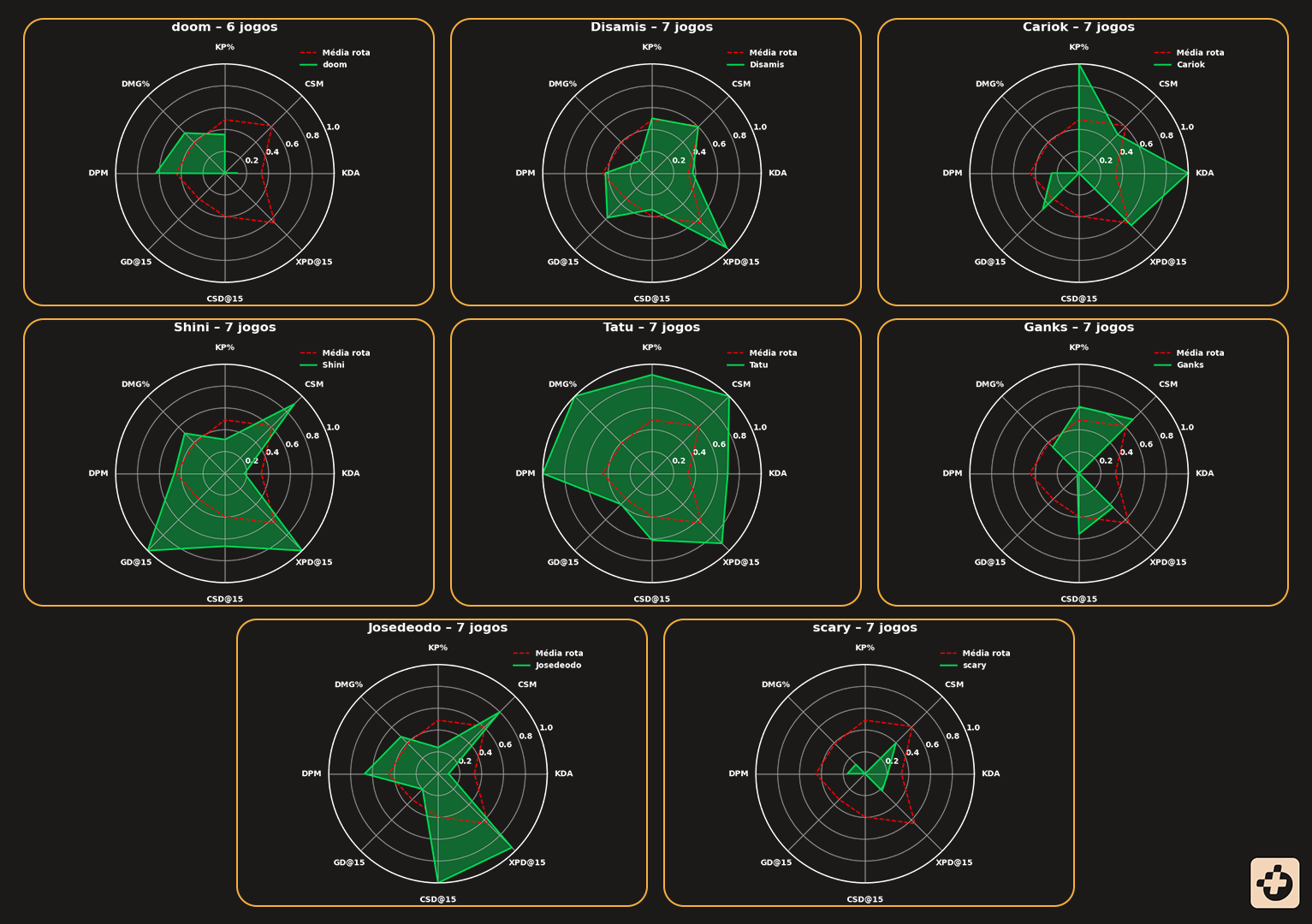Click the KDA axis label on Cariok chart
The height and width of the screenshot is (924, 1312).
click(x=1204, y=174)
